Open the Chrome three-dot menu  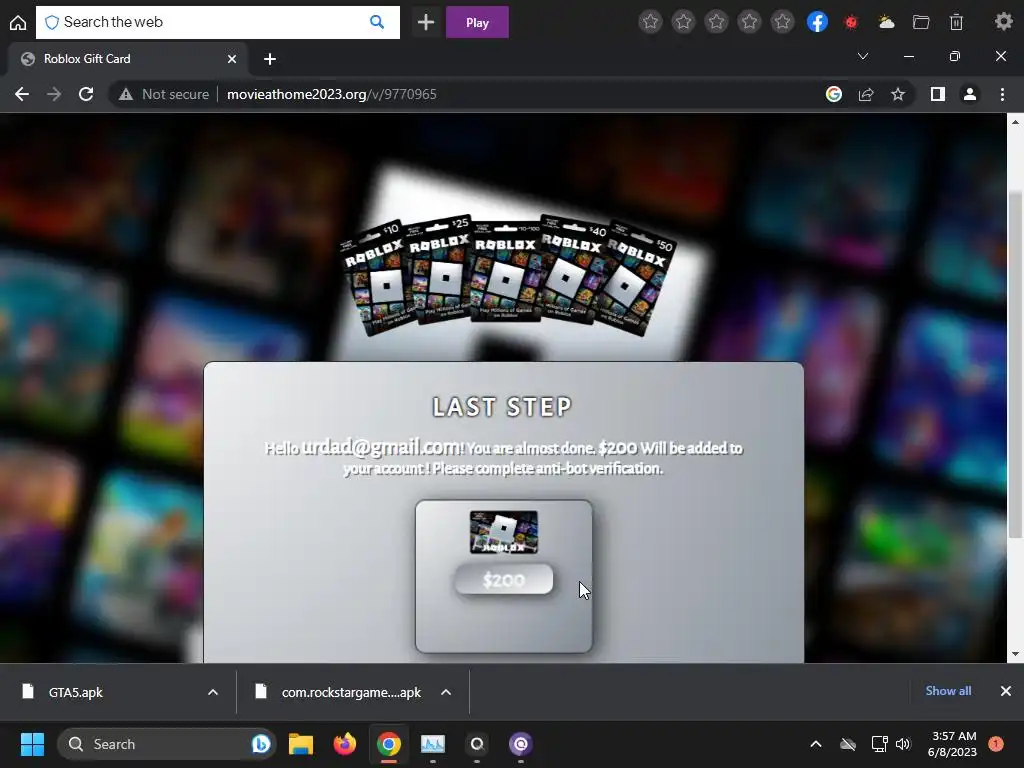(x=1002, y=95)
